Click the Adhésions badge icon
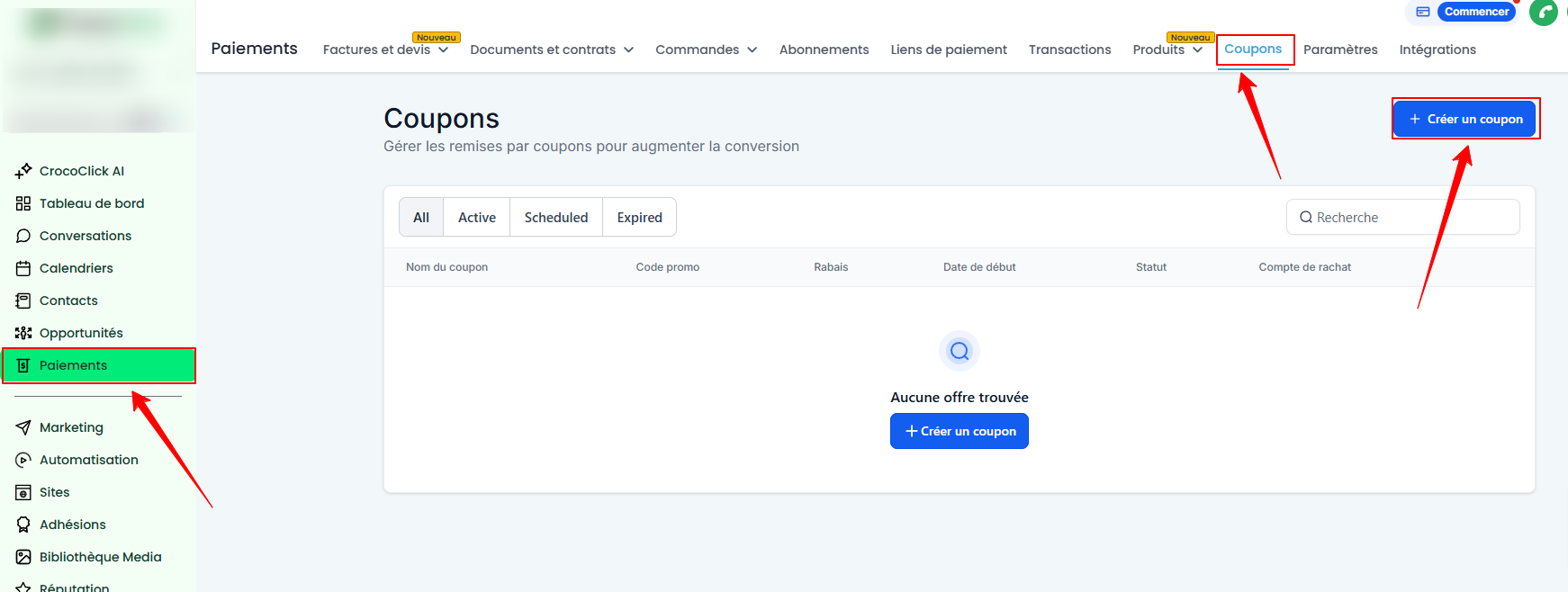 click(x=23, y=525)
